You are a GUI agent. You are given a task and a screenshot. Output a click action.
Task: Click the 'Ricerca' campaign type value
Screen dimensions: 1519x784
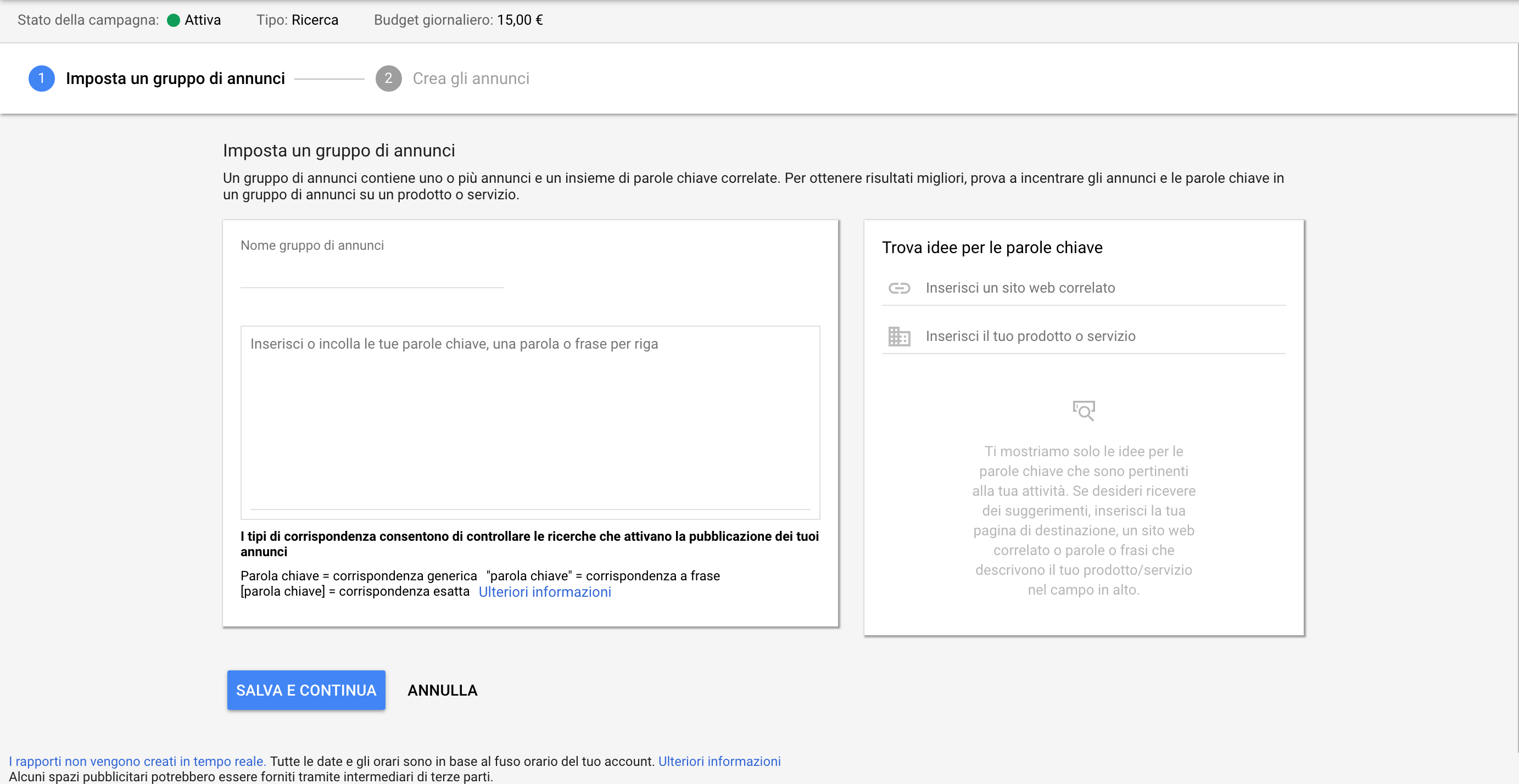(x=315, y=20)
